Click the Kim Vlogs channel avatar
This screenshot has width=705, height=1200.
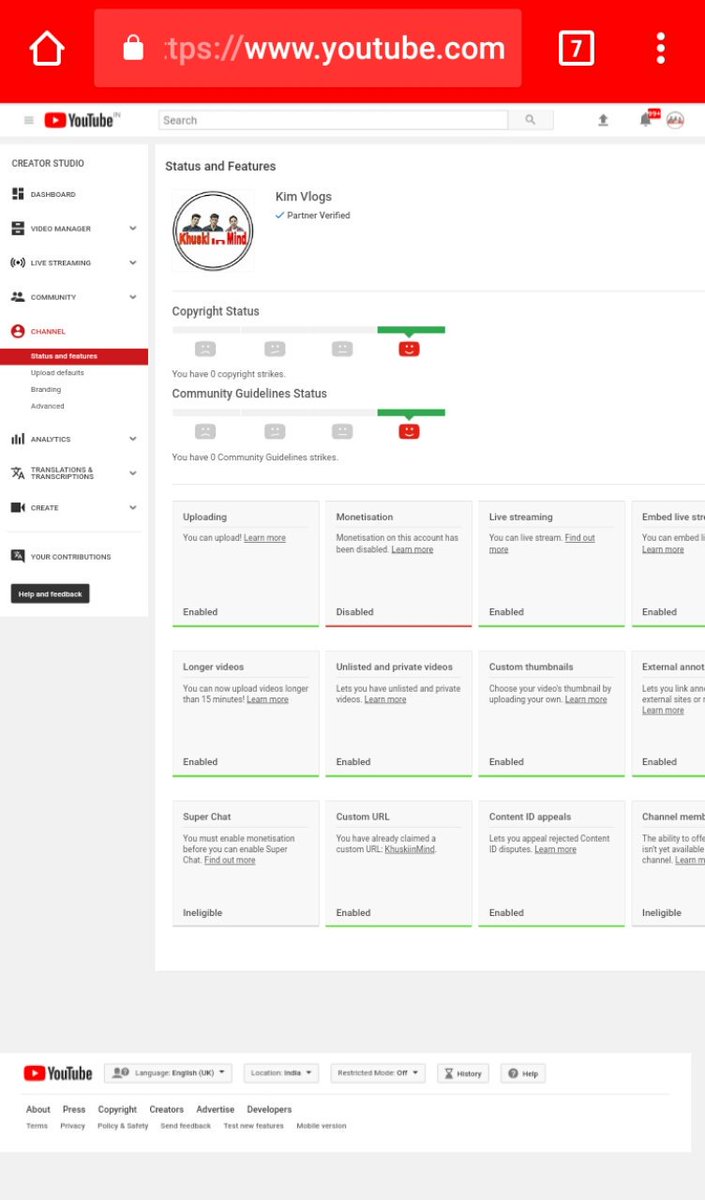pos(212,231)
